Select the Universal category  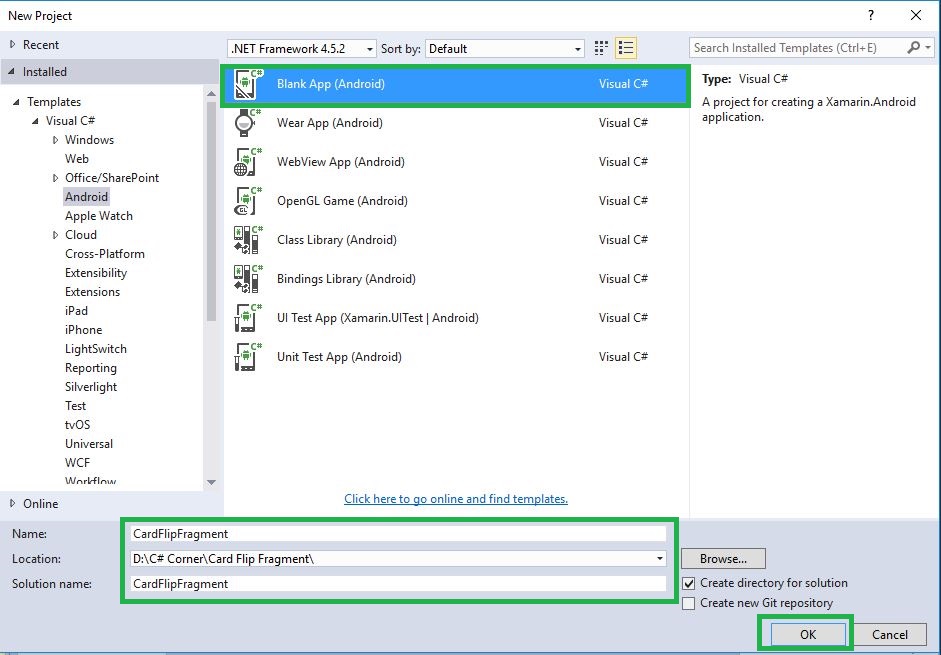coord(89,444)
